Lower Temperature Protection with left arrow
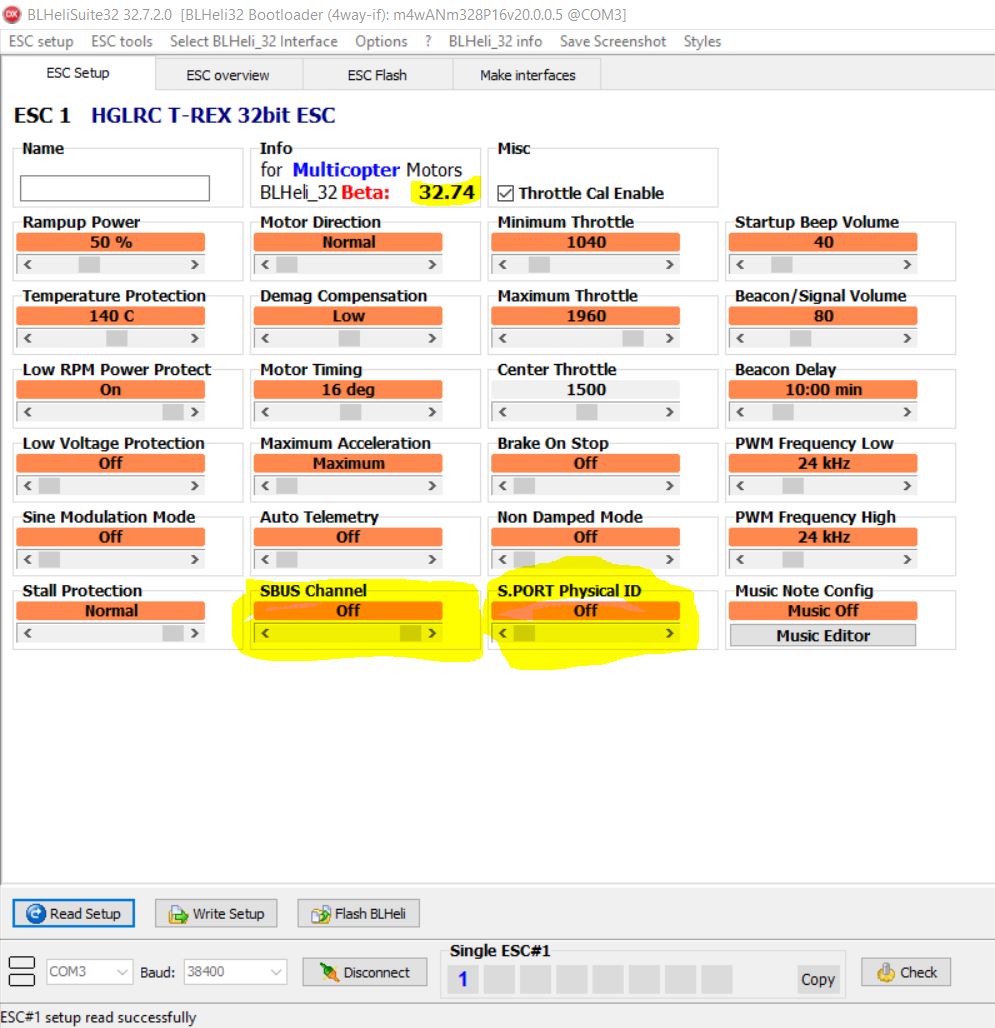The image size is (995, 1028). point(28,338)
